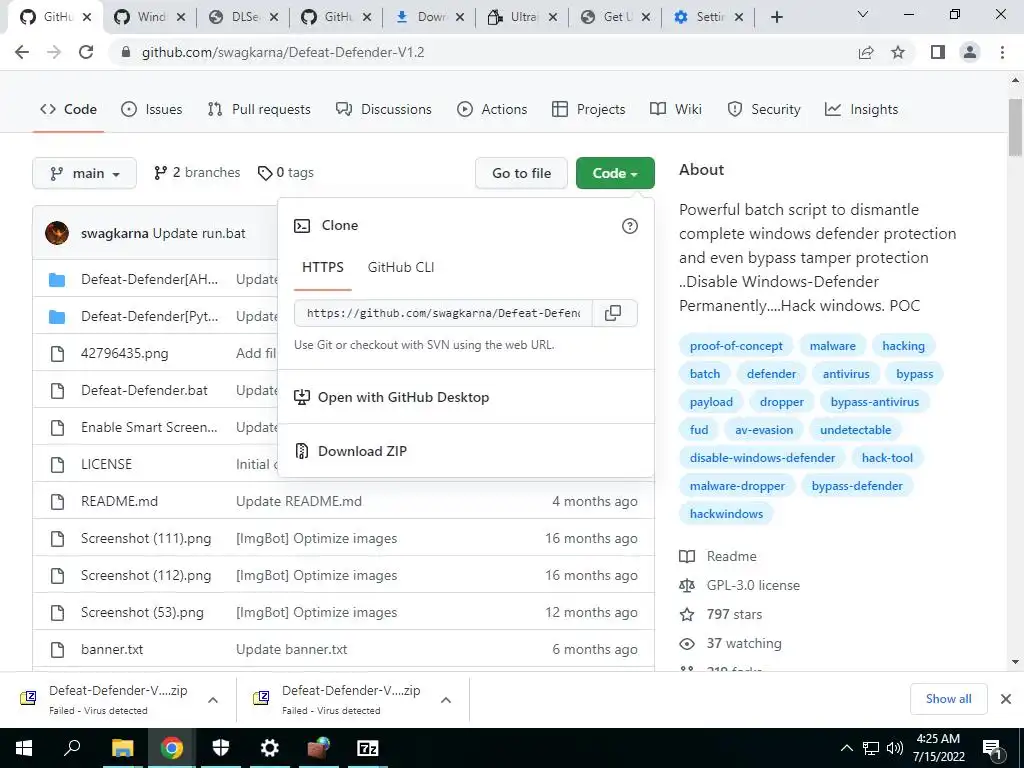The width and height of the screenshot is (1024, 768).
Task: Open the 0 tags link
Action: tap(286, 172)
